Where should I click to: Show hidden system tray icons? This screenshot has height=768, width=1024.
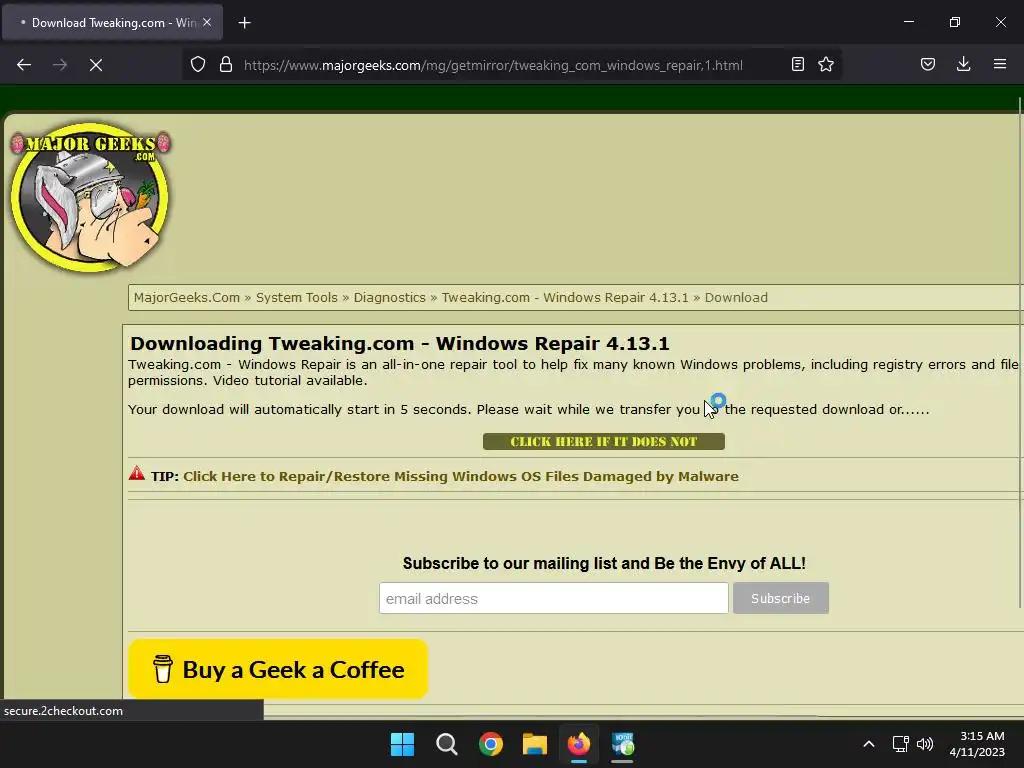tap(869, 744)
